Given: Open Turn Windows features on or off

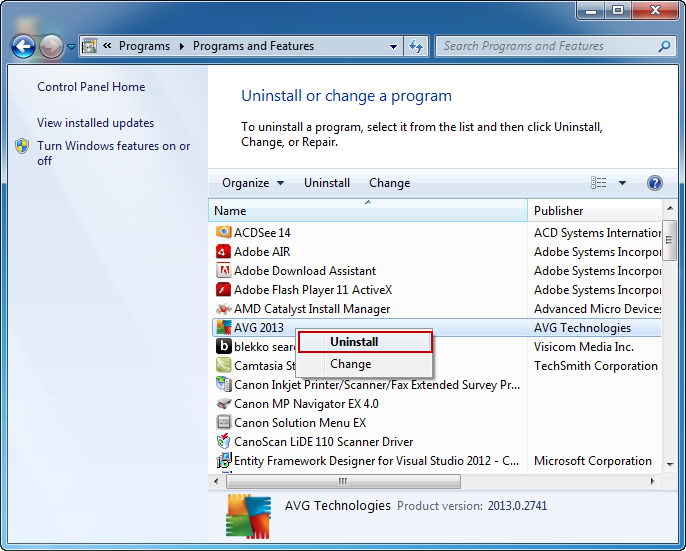Looking at the screenshot, I should point(114,153).
